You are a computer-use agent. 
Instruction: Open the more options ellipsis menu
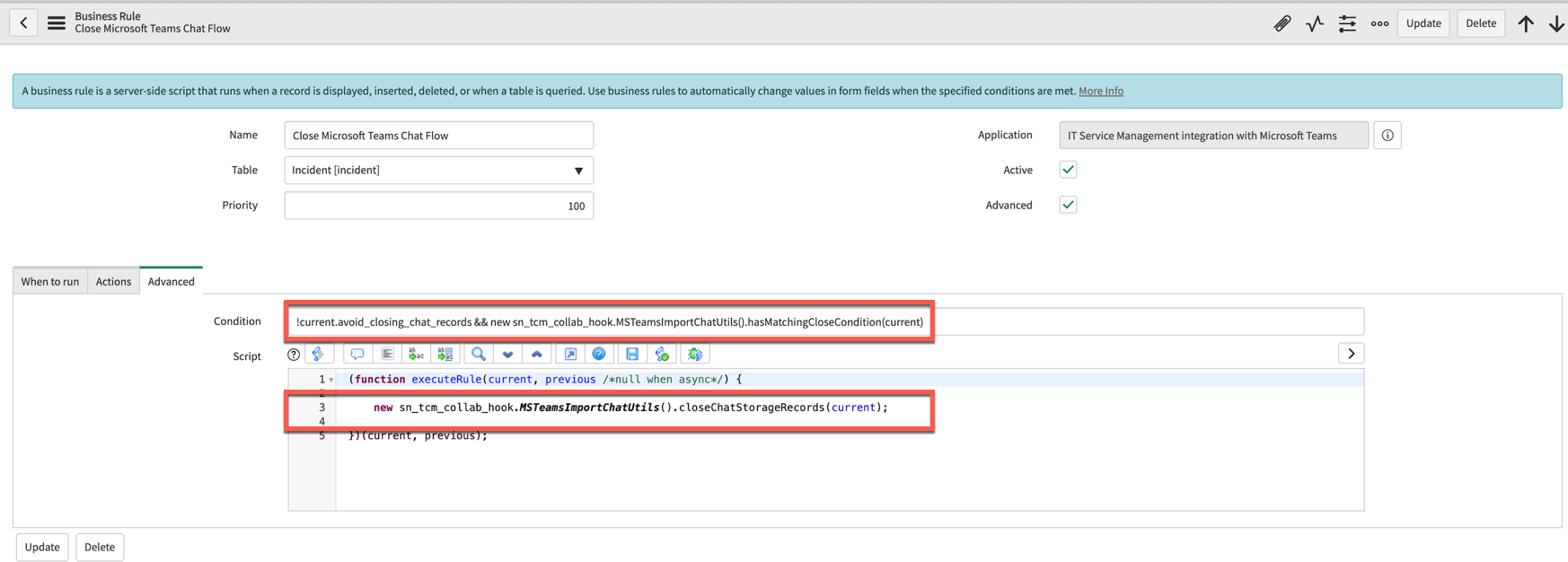point(1379,23)
